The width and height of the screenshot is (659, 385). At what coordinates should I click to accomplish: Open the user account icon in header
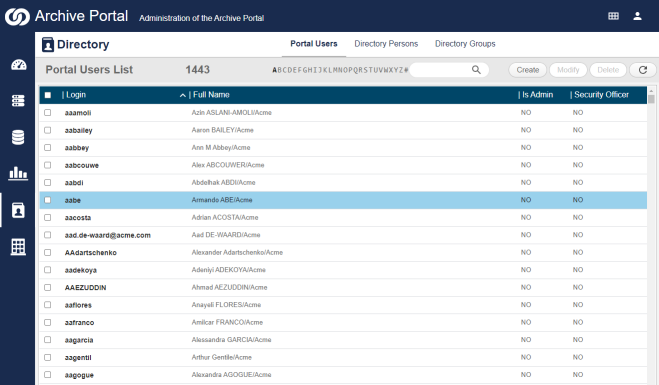[637, 16]
